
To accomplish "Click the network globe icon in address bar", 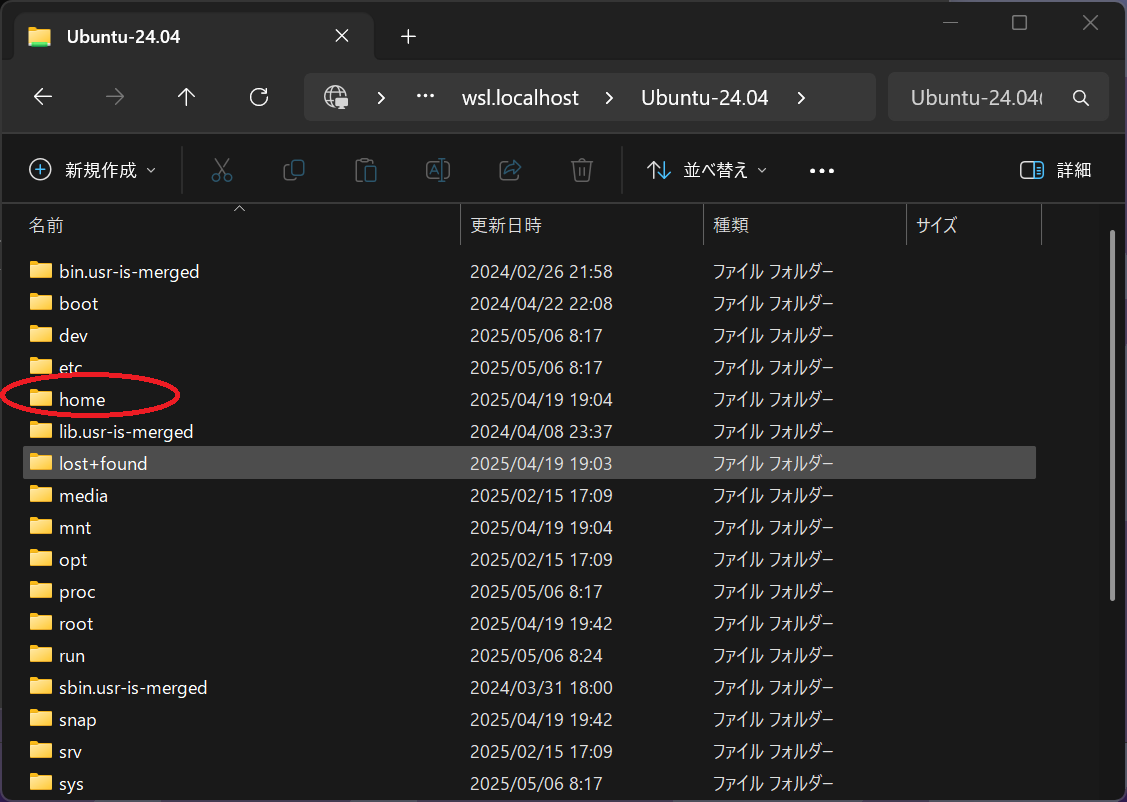I will click(336, 97).
